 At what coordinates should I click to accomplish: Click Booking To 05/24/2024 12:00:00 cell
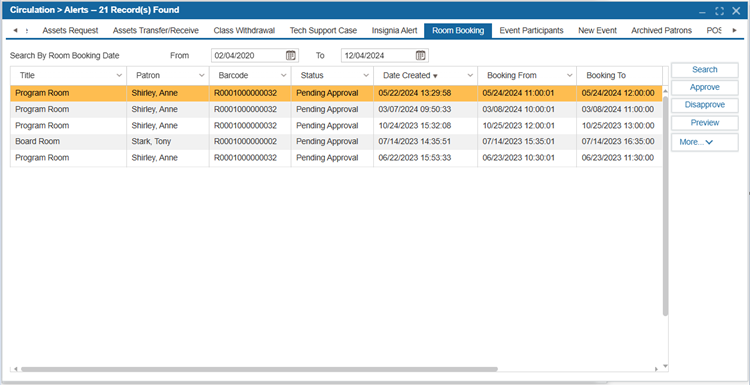619,93
